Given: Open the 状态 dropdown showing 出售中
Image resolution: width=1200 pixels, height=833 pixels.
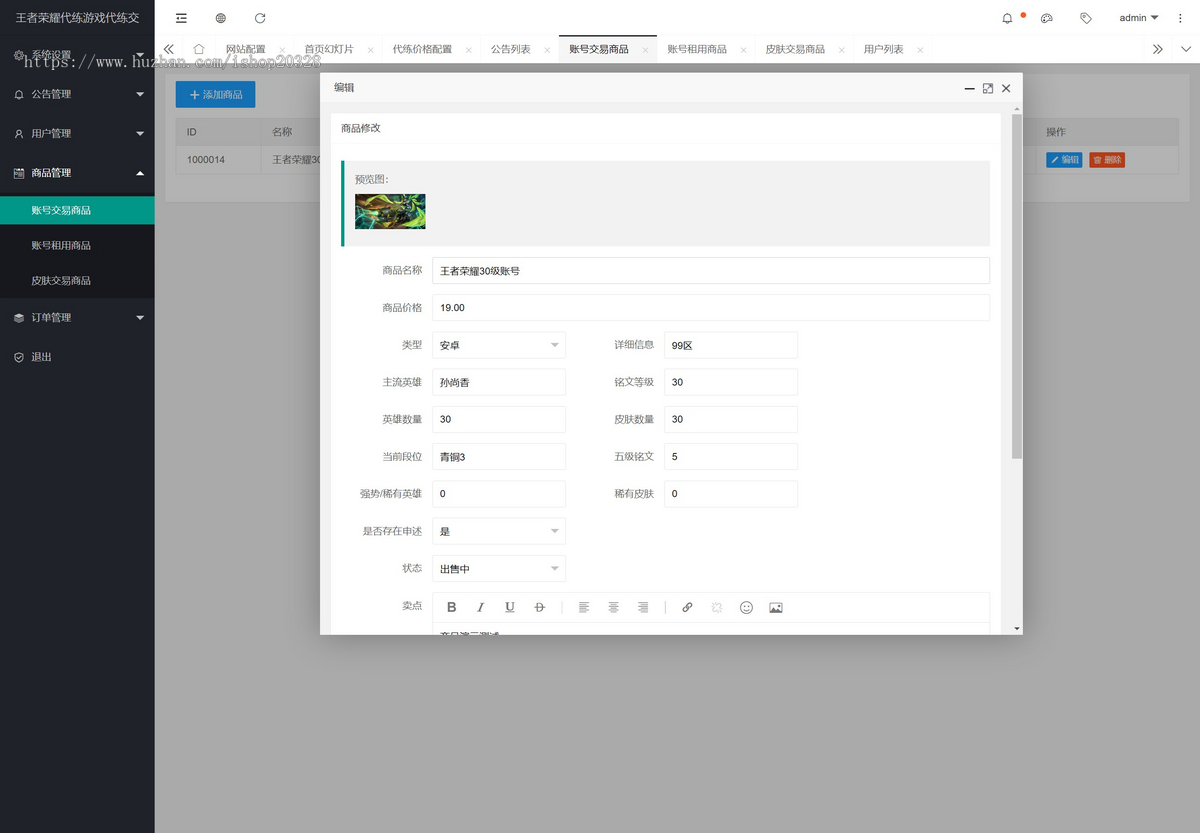Looking at the screenshot, I should coord(499,569).
